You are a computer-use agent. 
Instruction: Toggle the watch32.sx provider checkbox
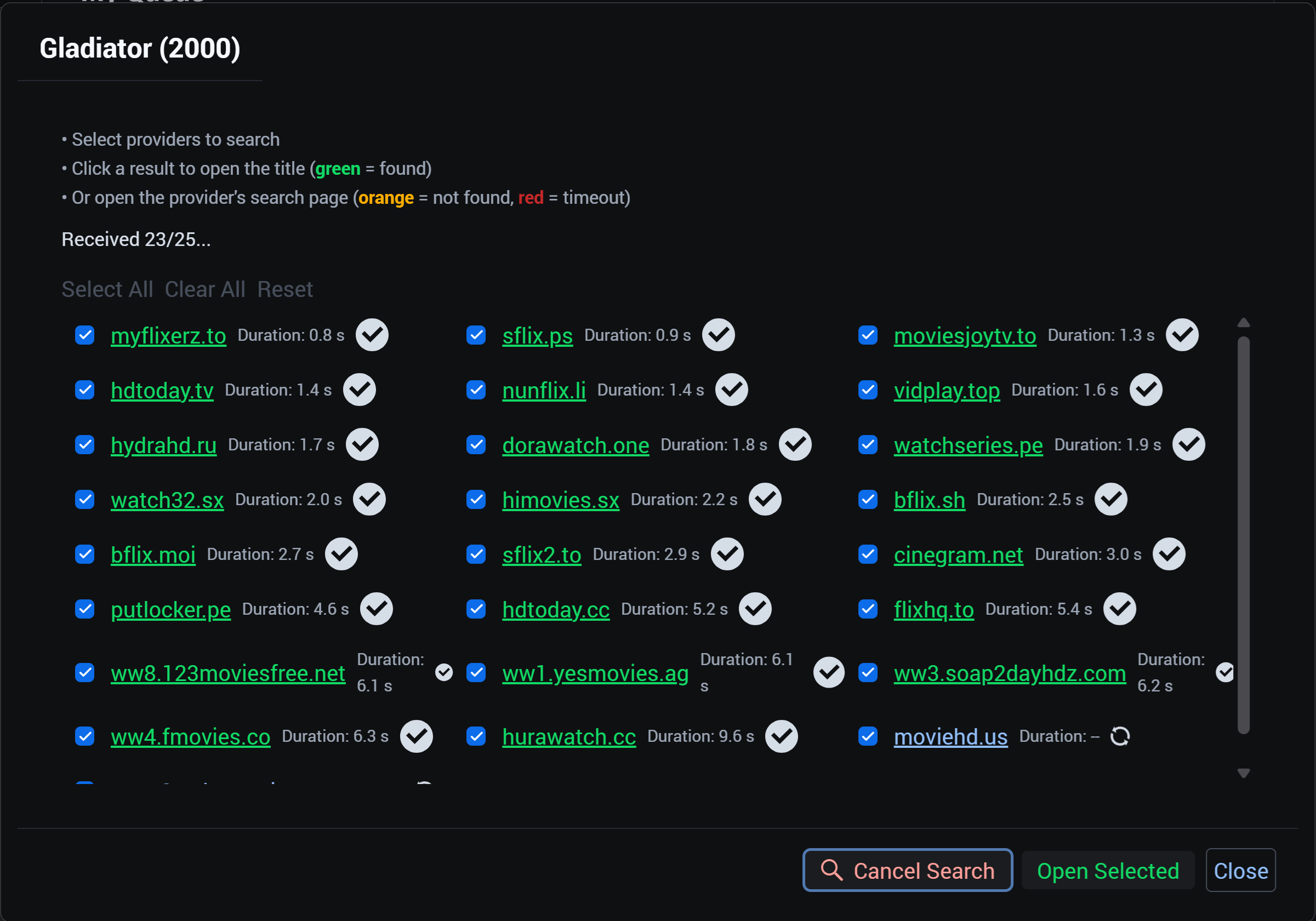pyautogui.click(x=85, y=500)
